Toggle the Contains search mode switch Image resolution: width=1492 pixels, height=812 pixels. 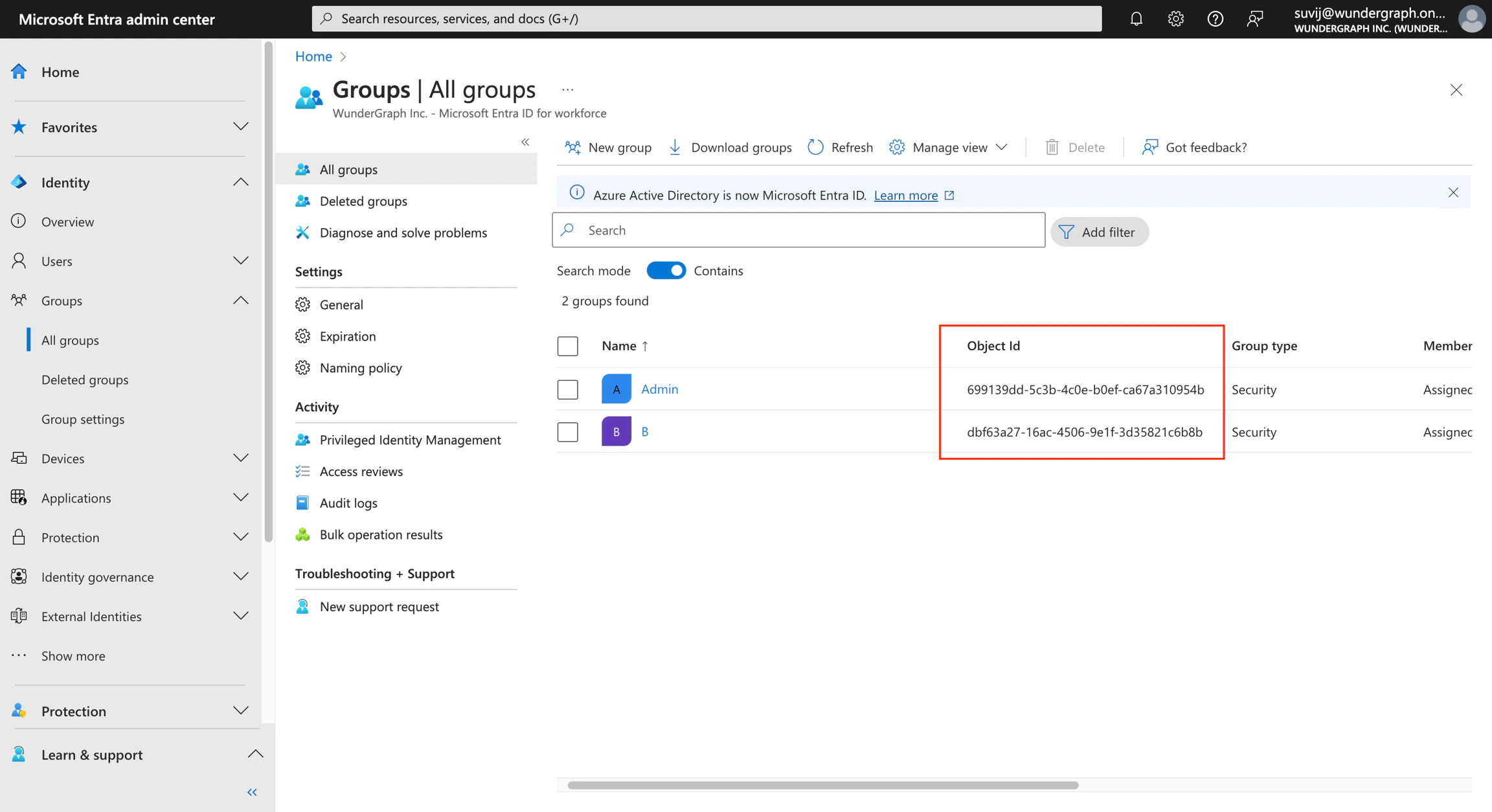coord(666,270)
